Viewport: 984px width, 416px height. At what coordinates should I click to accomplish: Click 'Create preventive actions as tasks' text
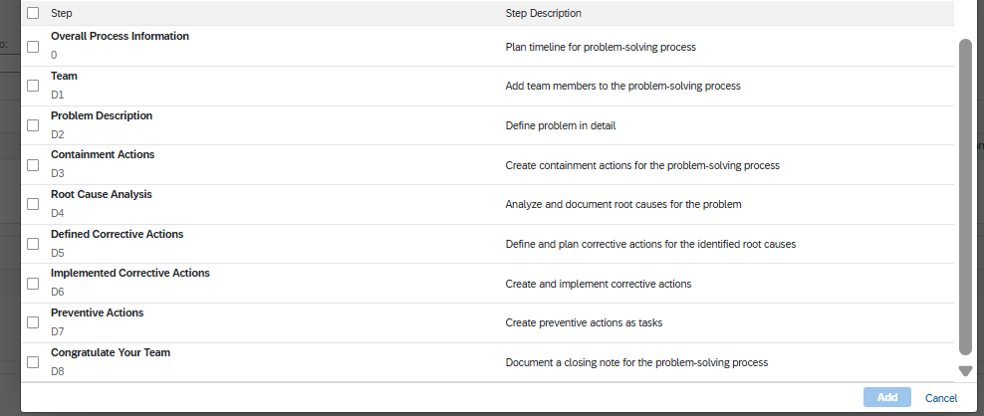584,323
